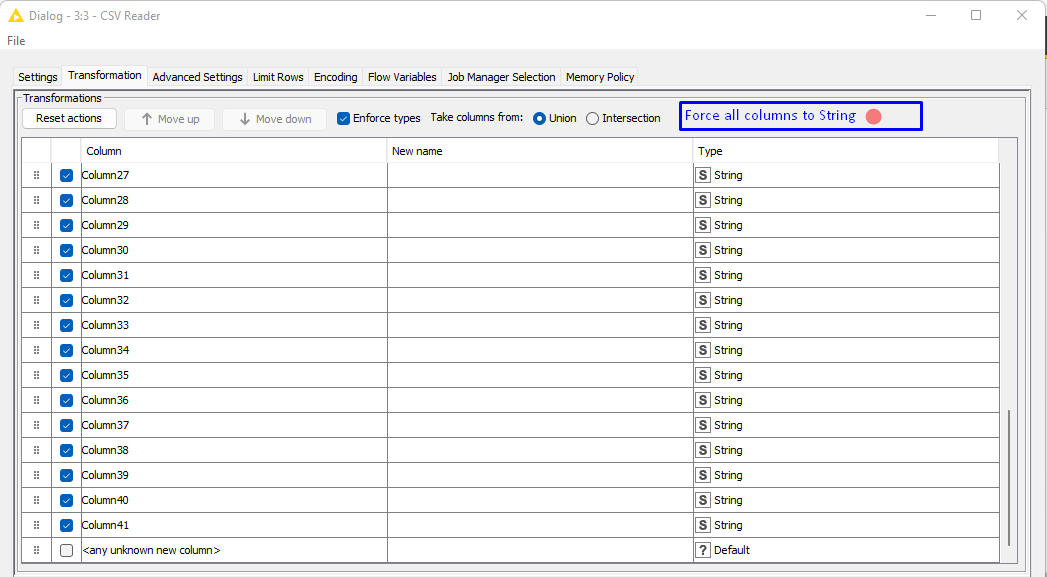The image size is (1047, 577).
Task: Click the String type icon for Column35
Action: click(702, 375)
